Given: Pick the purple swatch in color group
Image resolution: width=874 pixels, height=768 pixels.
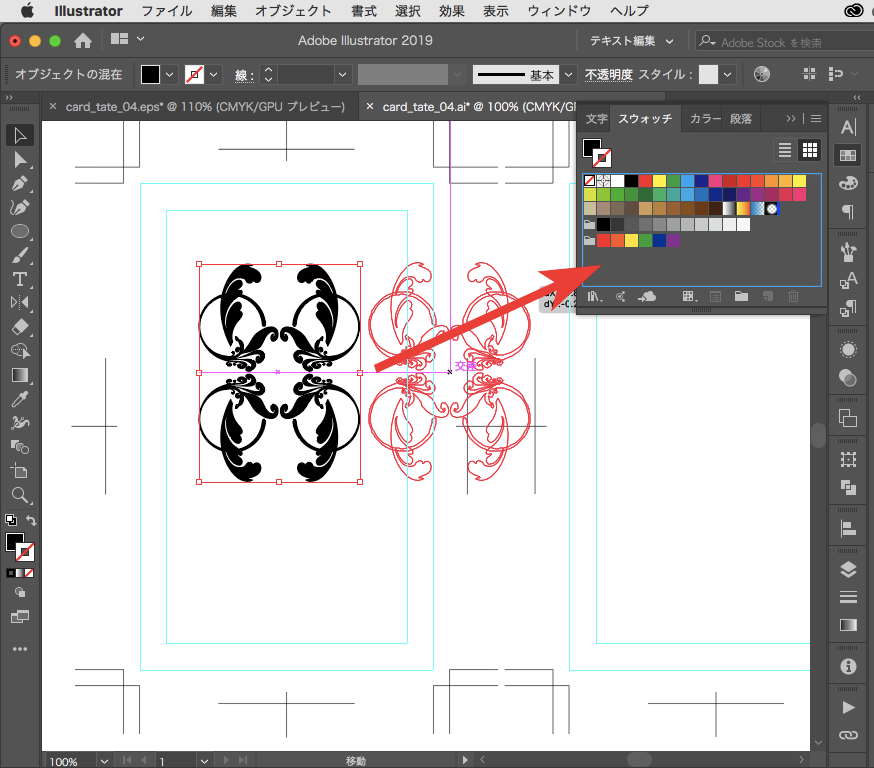Looking at the screenshot, I should point(673,240).
